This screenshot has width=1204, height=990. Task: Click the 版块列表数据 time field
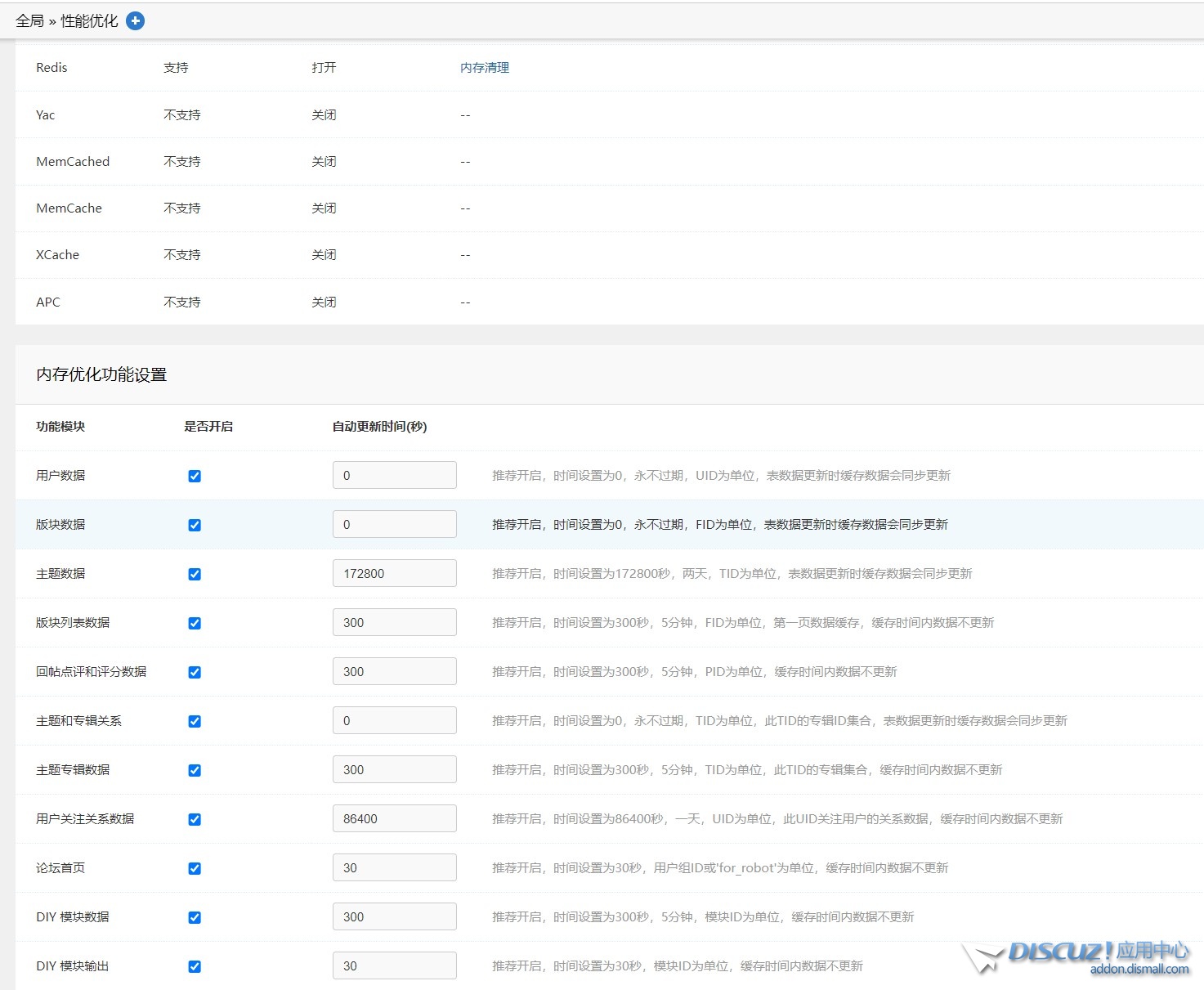tap(395, 622)
